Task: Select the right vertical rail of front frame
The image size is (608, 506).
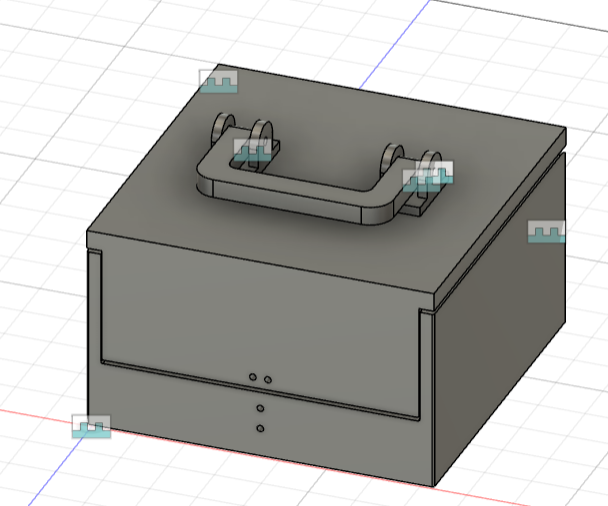Action: (x=427, y=368)
